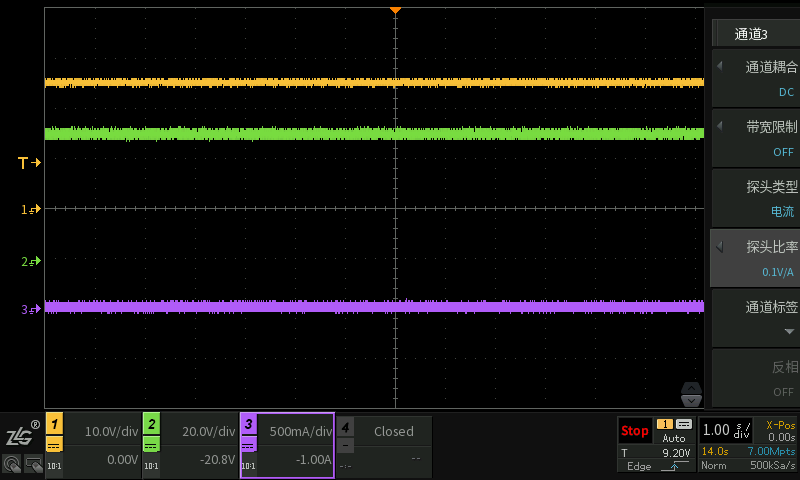Select channel 2 ground level marker
This screenshot has width=800, height=480.
[31, 262]
